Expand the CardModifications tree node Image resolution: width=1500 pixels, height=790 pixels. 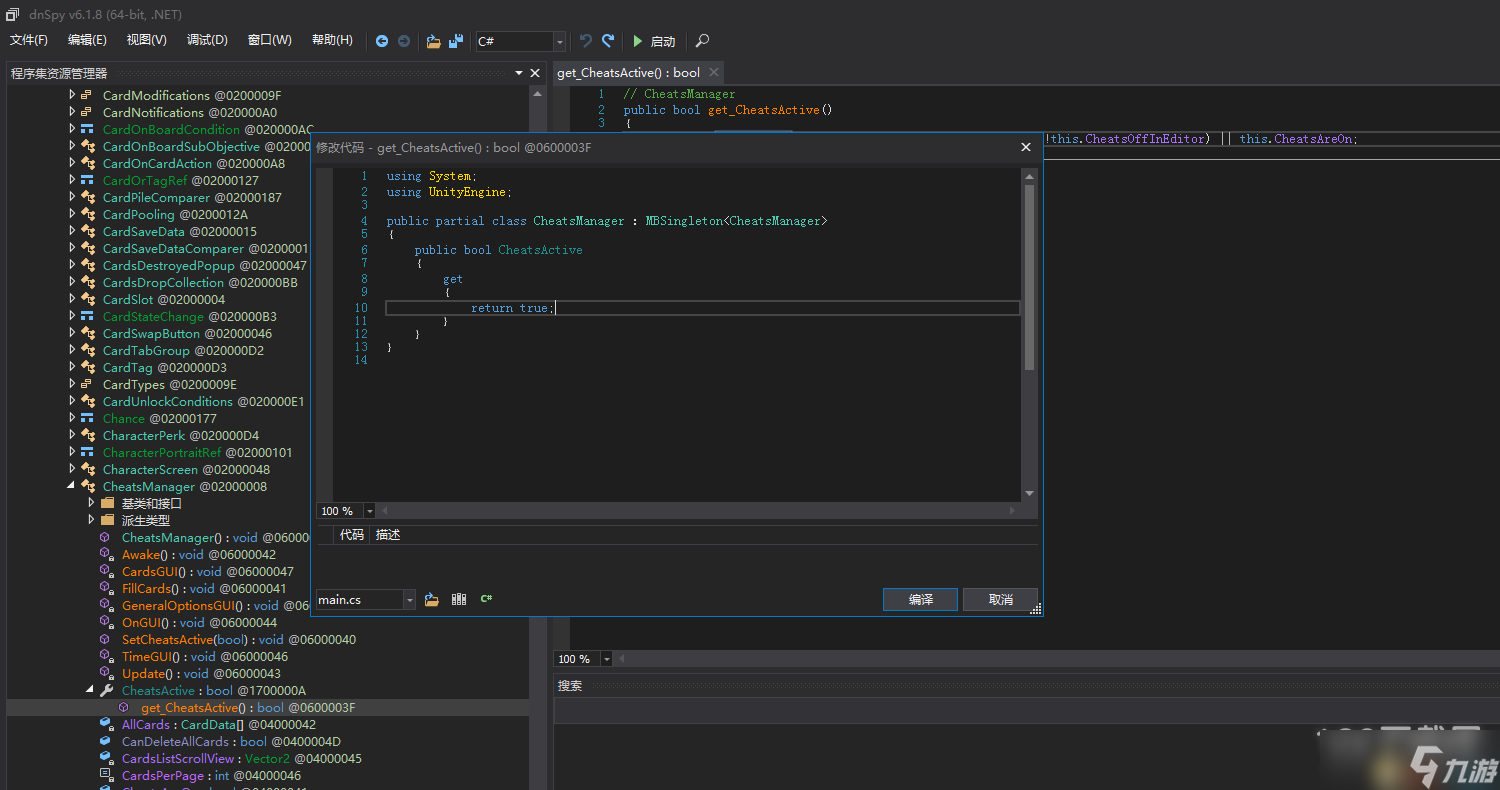(x=72, y=95)
